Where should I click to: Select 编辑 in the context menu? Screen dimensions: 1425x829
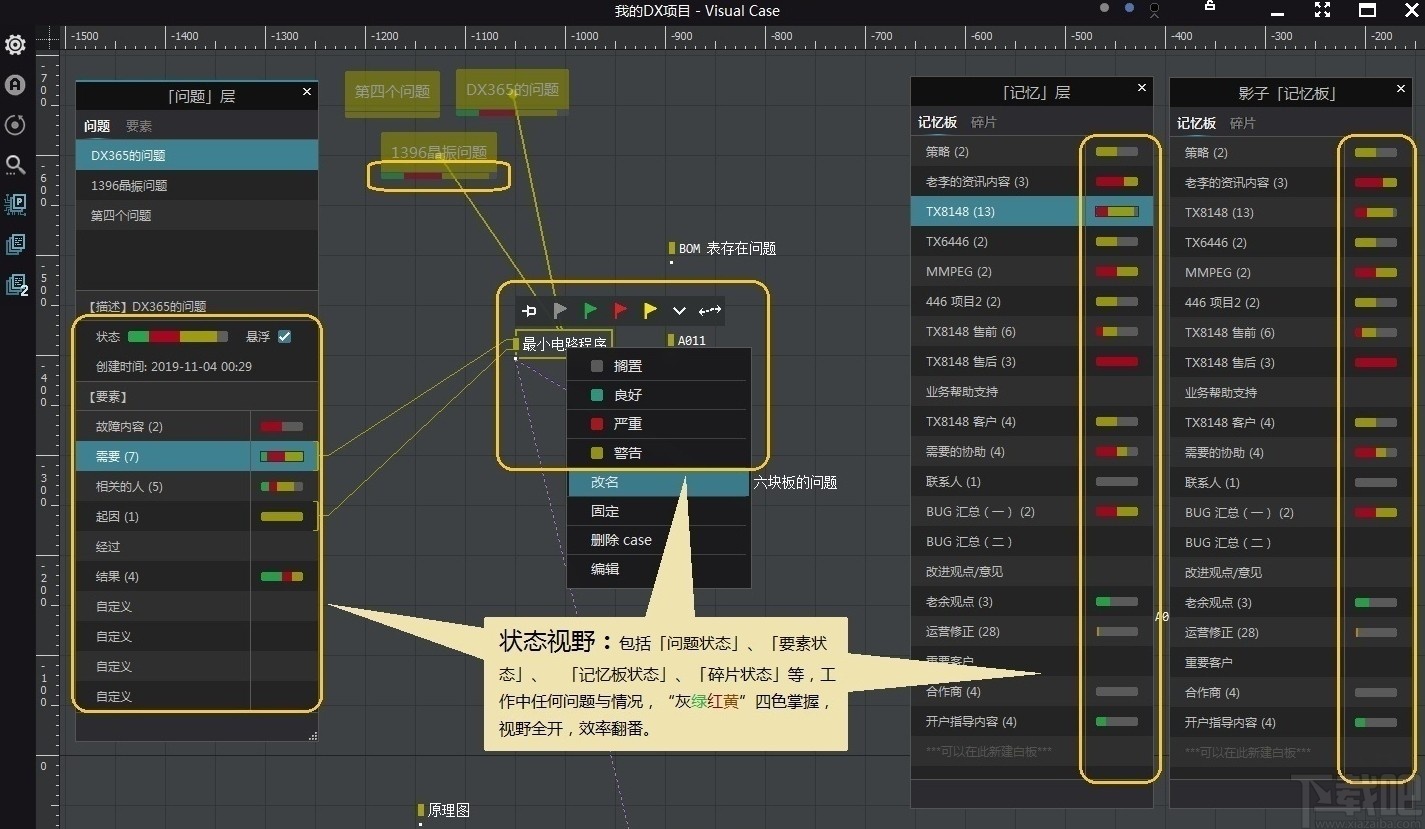pyautogui.click(x=658, y=569)
